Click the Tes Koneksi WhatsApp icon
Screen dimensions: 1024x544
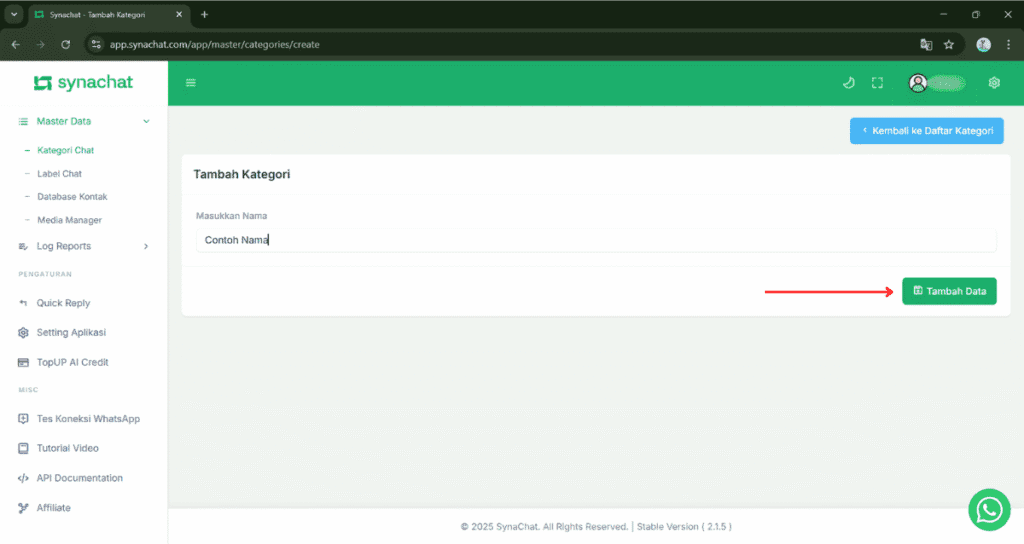(x=24, y=419)
